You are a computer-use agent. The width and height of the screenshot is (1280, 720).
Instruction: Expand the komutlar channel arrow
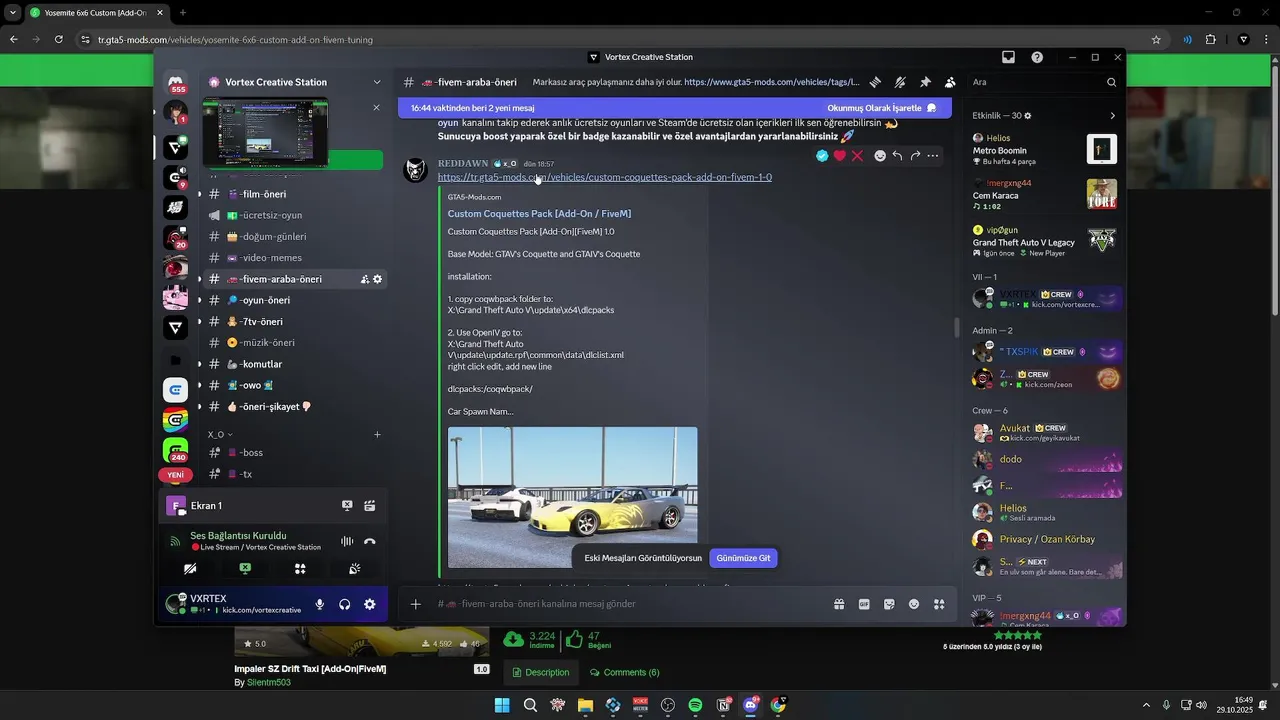point(199,364)
